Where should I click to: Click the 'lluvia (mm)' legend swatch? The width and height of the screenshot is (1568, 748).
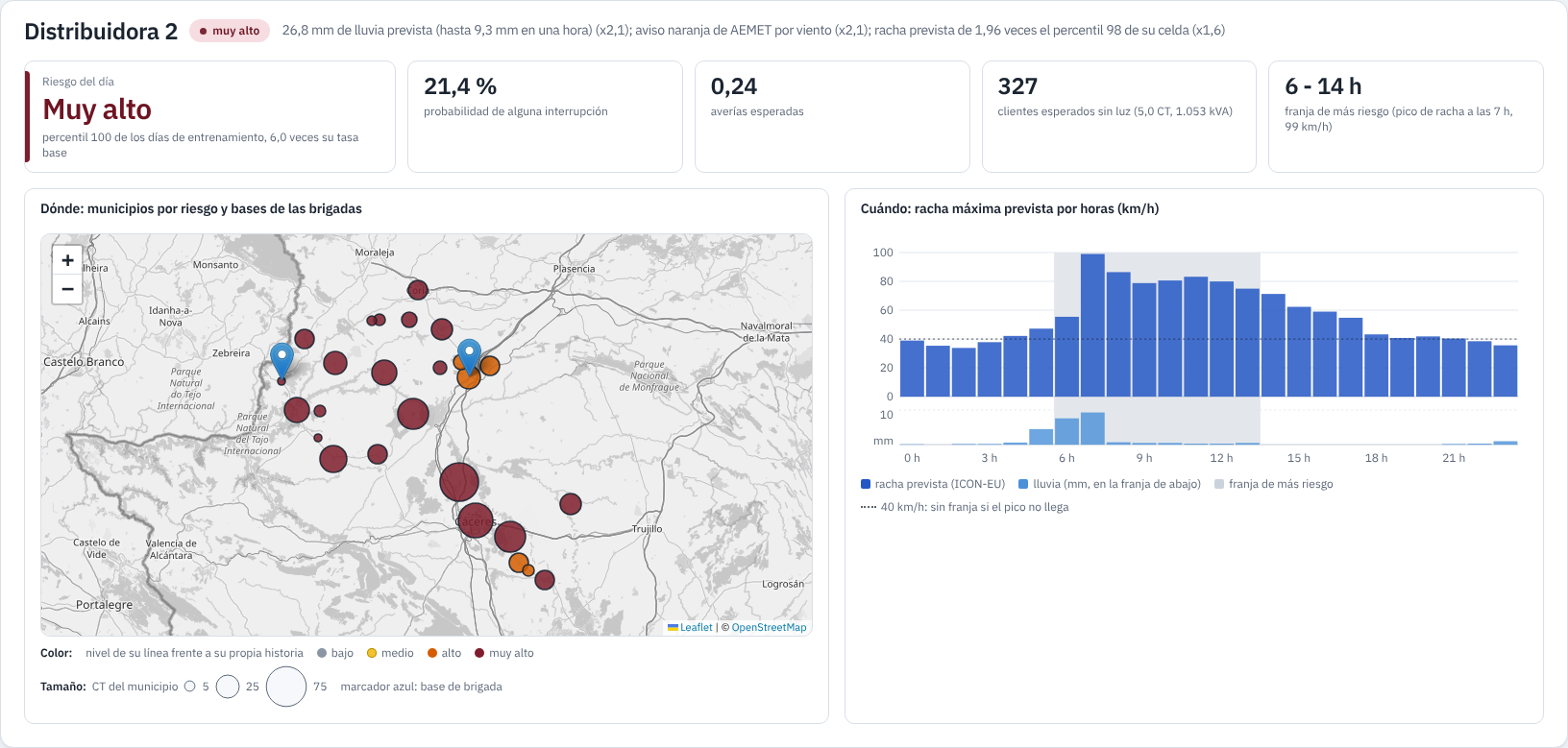click(x=1023, y=484)
